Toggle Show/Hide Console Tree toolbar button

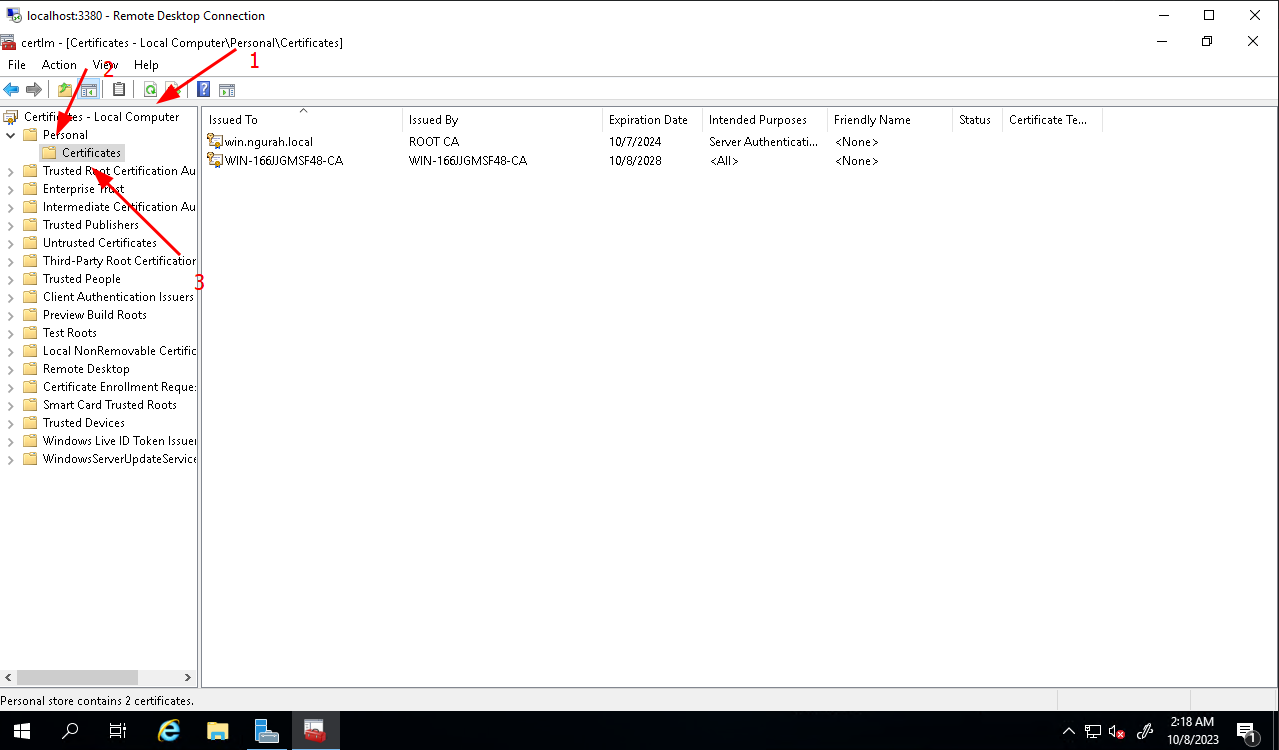[89, 90]
